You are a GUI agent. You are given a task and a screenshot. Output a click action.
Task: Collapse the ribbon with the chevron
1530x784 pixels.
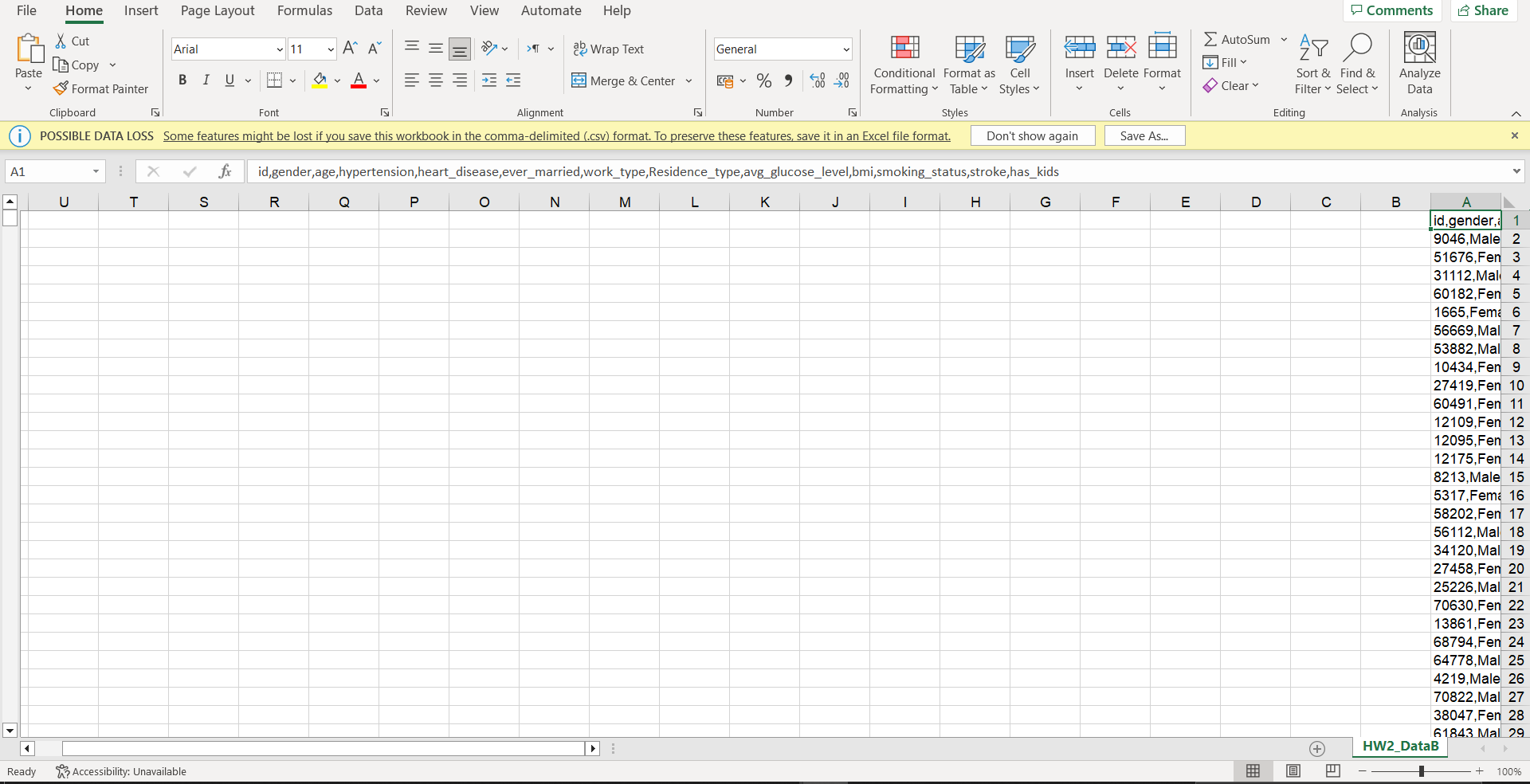click(1516, 114)
